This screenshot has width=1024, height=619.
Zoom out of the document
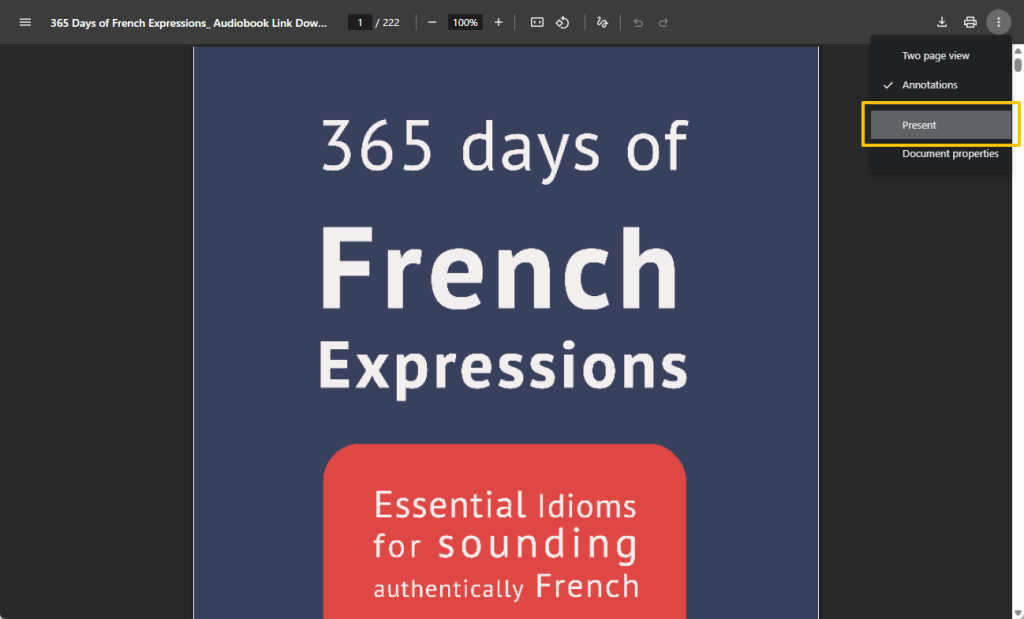(431, 21)
